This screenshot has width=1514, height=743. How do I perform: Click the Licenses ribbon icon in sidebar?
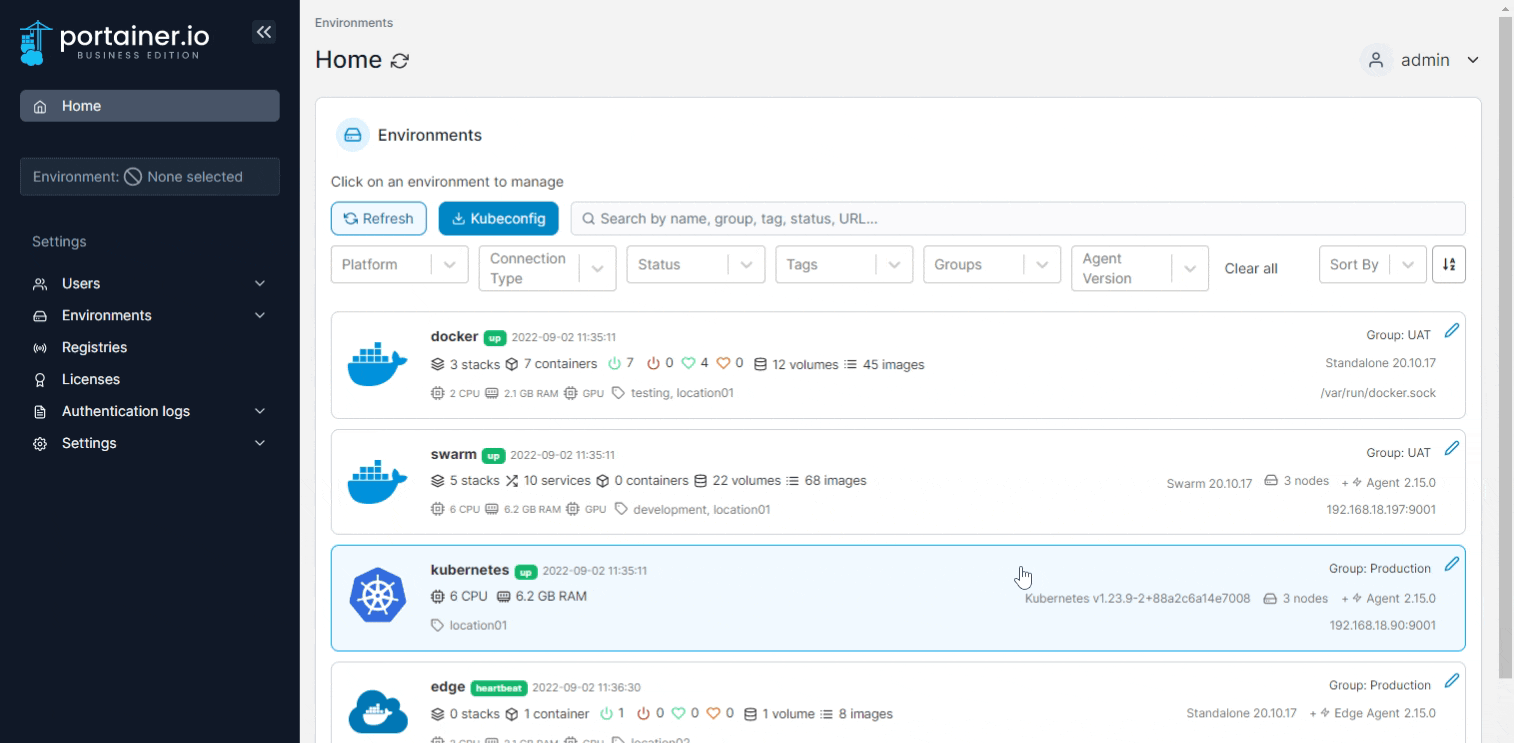pyautogui.click(x=40, y=380)
